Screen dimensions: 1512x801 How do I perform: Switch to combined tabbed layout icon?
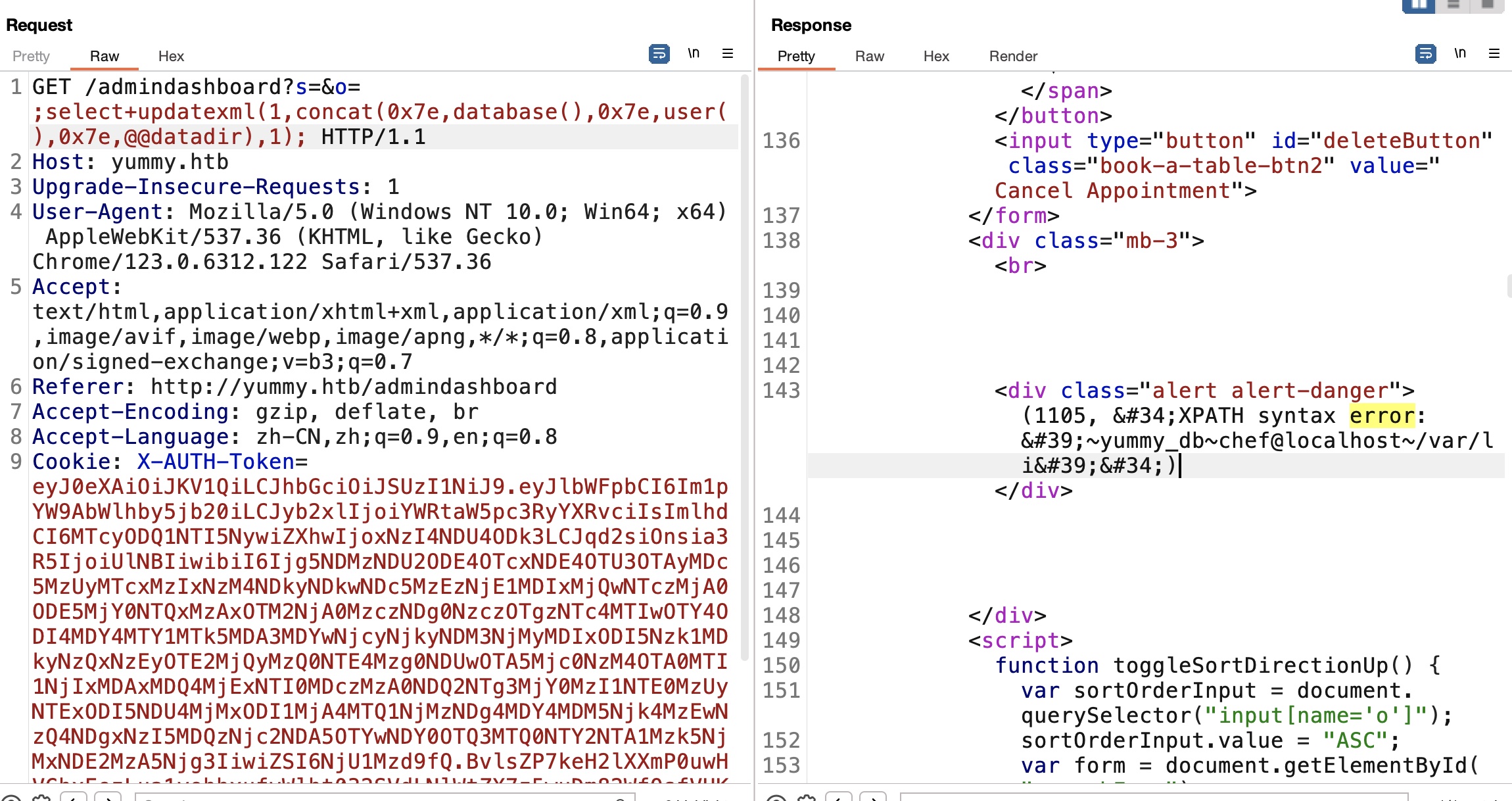(1487, 5)
